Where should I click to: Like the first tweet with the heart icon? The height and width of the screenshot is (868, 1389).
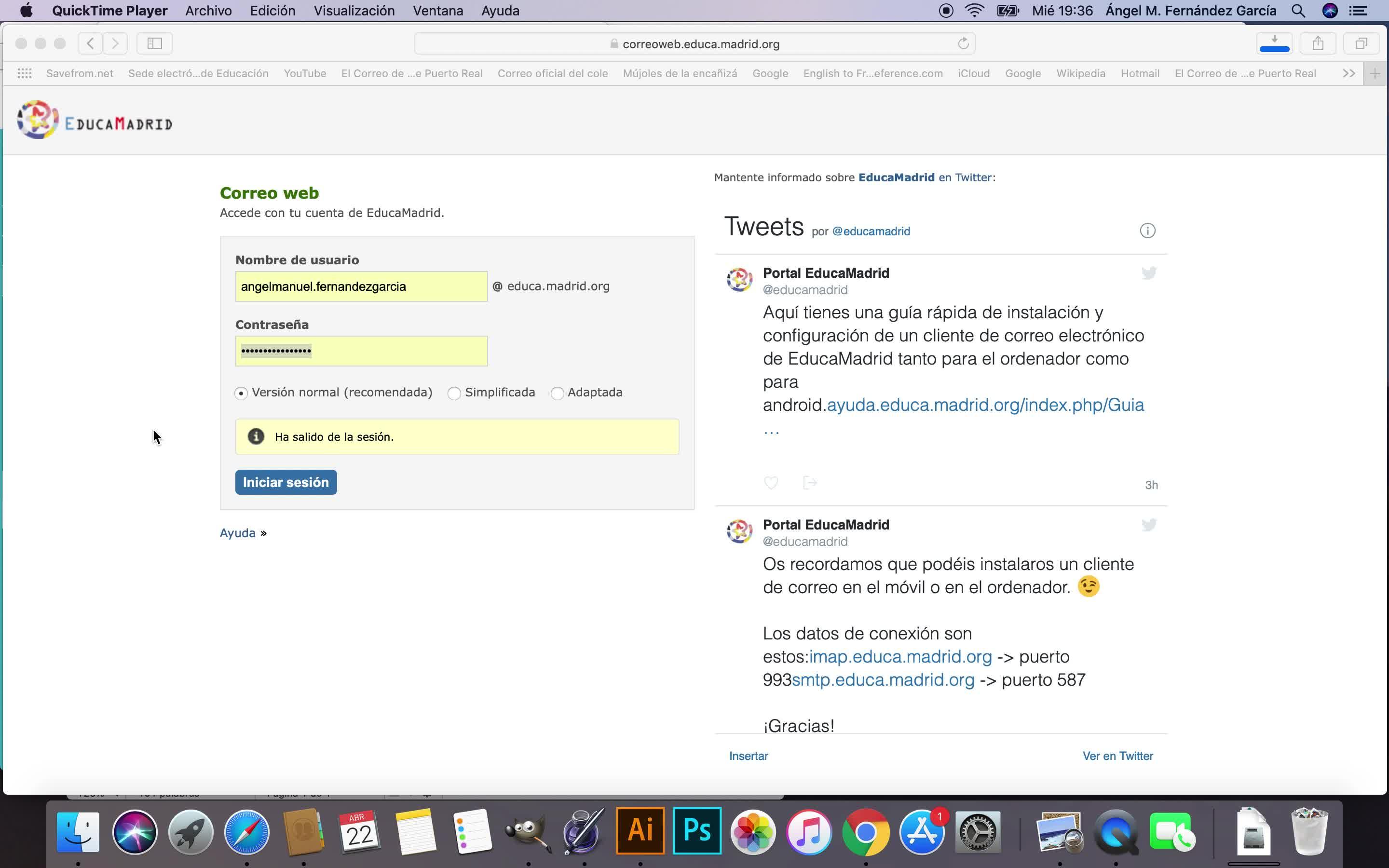coord(771,483)
